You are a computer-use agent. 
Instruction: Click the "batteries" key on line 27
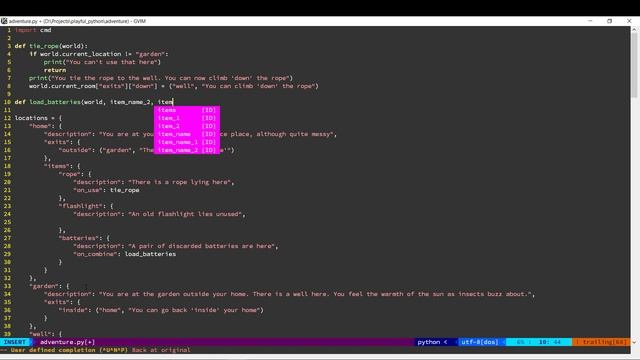pos(78,238)
